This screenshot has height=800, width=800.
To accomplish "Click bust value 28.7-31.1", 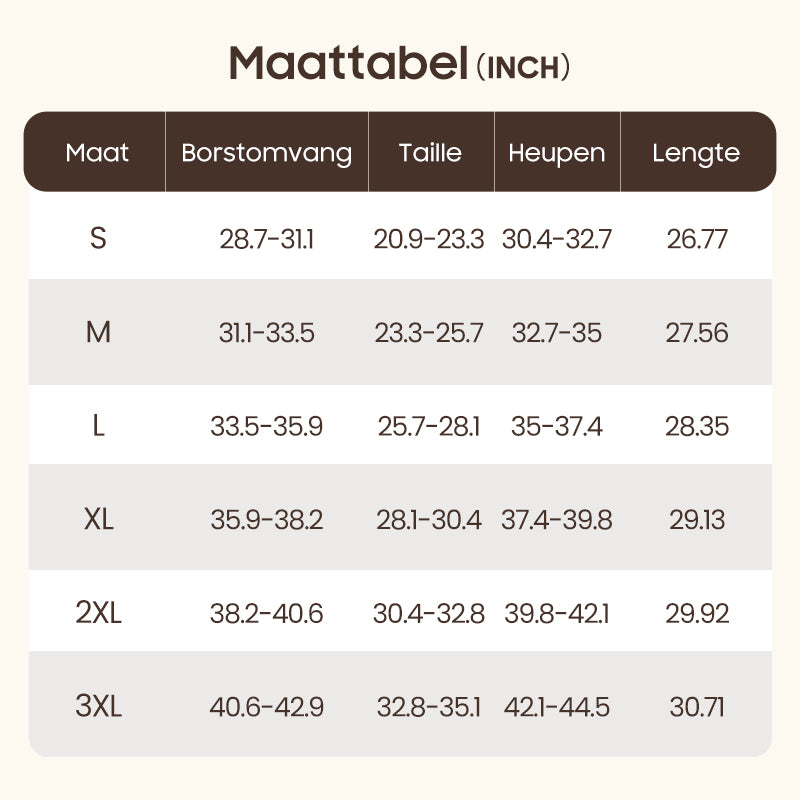I will (x=266, y=239).
